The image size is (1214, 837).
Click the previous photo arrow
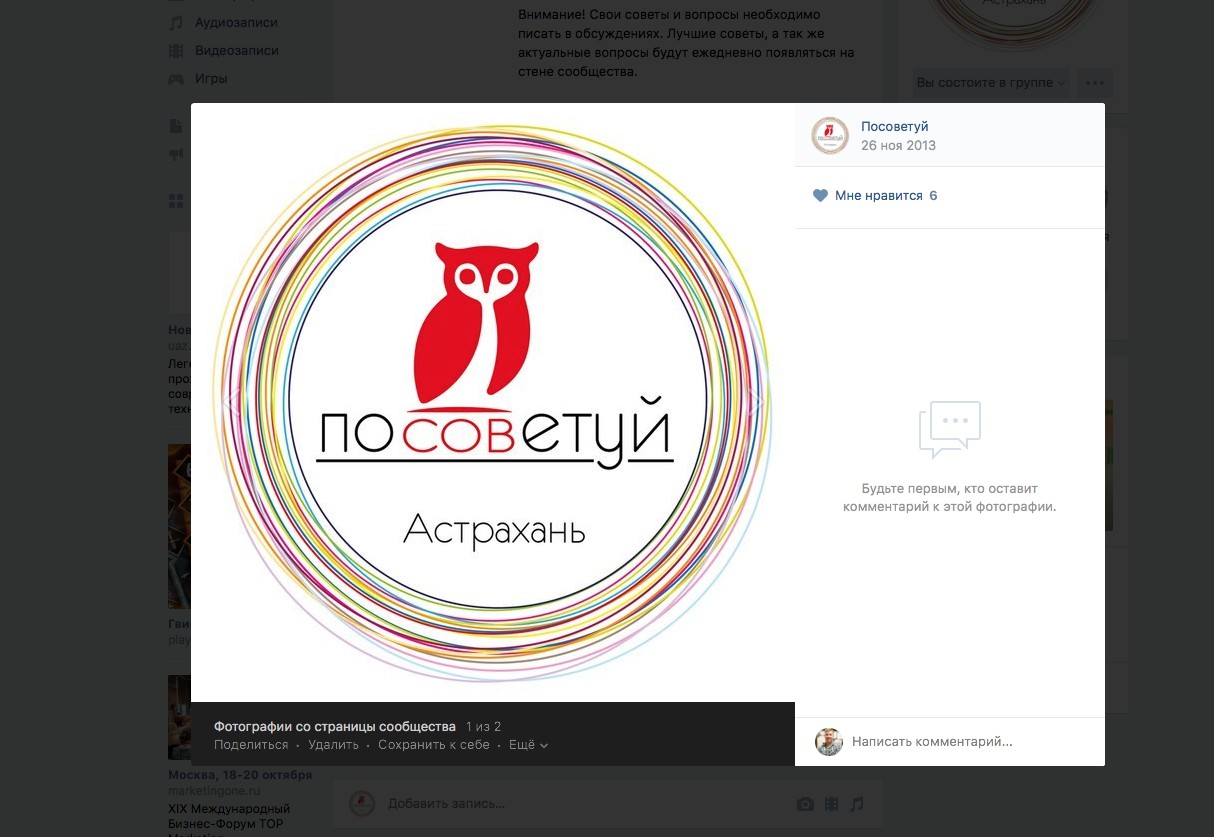pos(232,401)
